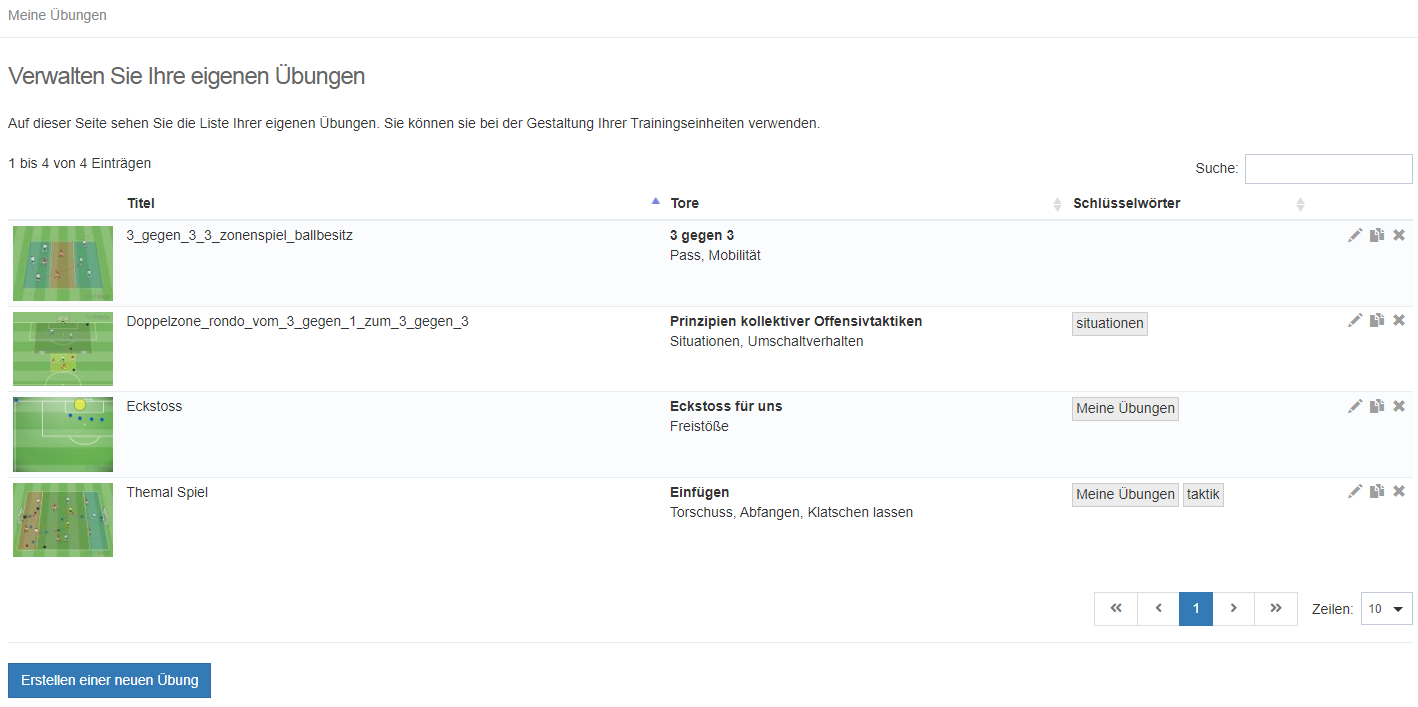Go to the next page arrow

click(1234, 609)
